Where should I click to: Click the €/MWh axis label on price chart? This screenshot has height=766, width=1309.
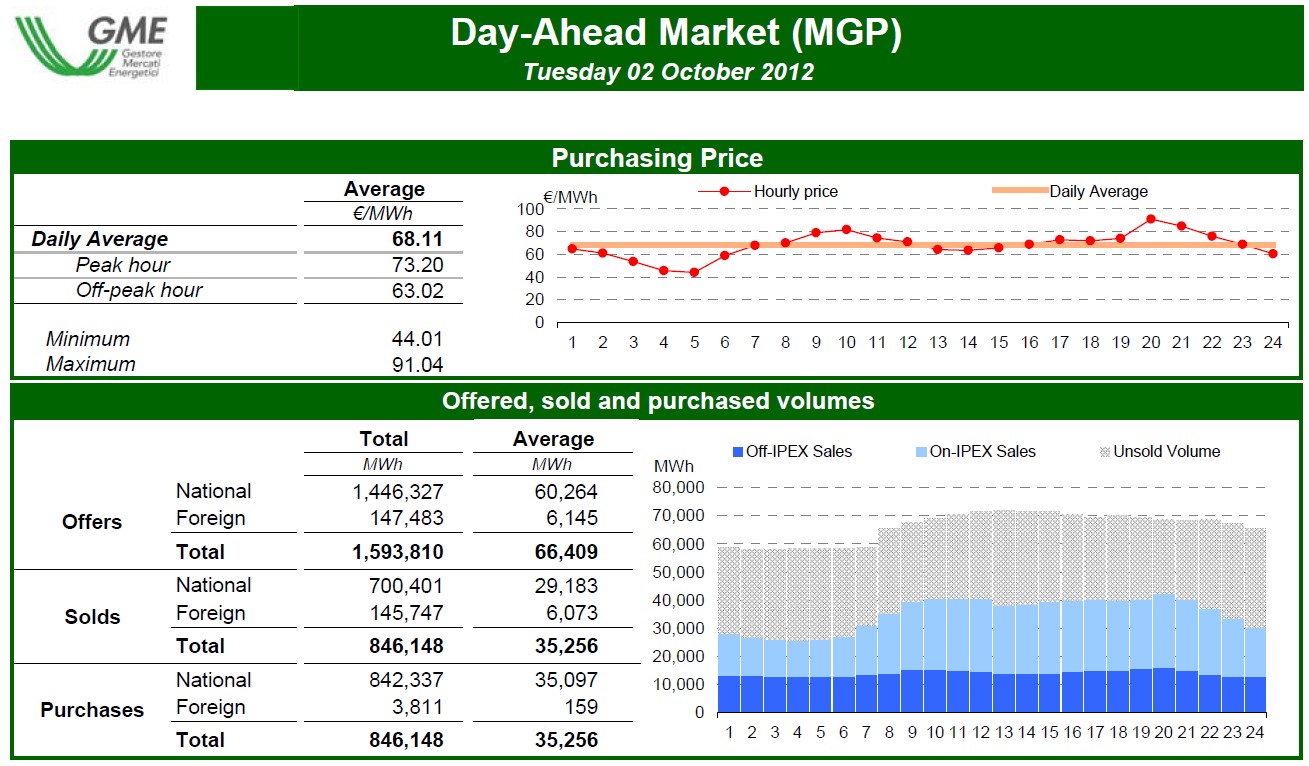570,198
